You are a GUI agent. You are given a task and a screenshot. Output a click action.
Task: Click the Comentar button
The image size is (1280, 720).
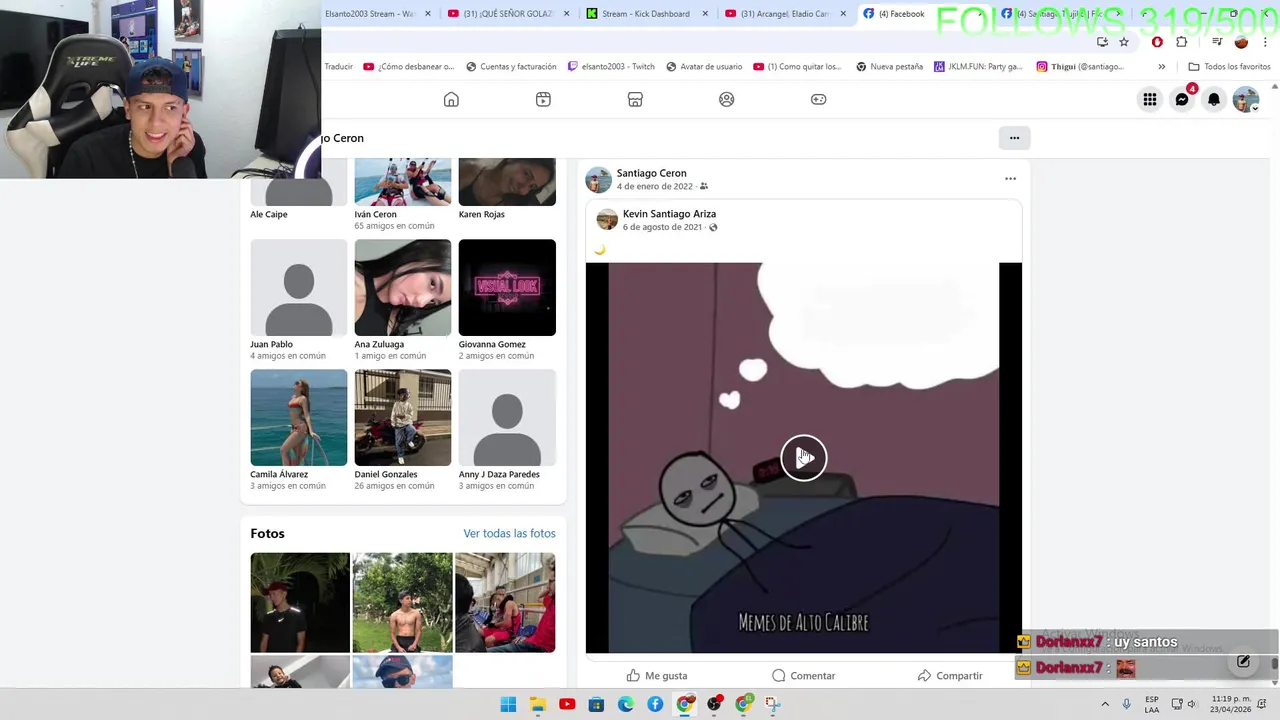(x=803, y=676)
